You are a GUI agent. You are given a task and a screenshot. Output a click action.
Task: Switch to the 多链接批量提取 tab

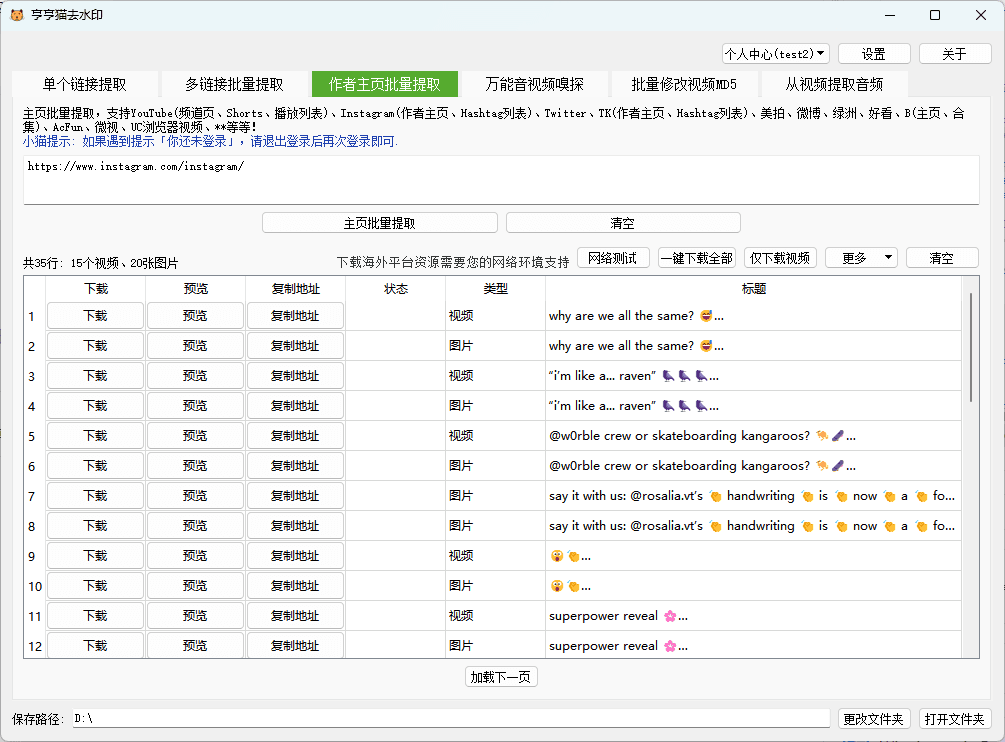click(x=235, y=84)
